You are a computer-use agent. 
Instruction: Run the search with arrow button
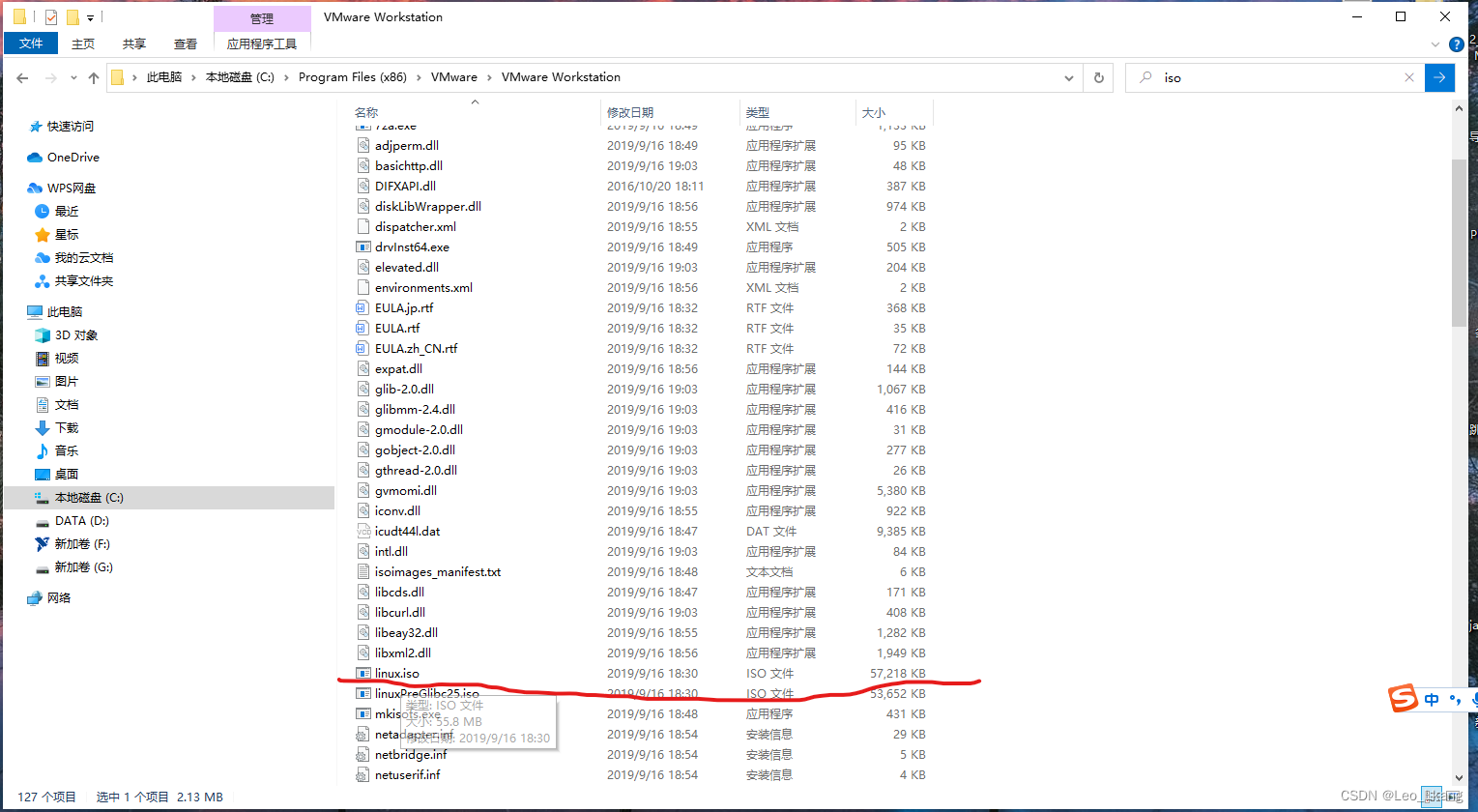1439,77
